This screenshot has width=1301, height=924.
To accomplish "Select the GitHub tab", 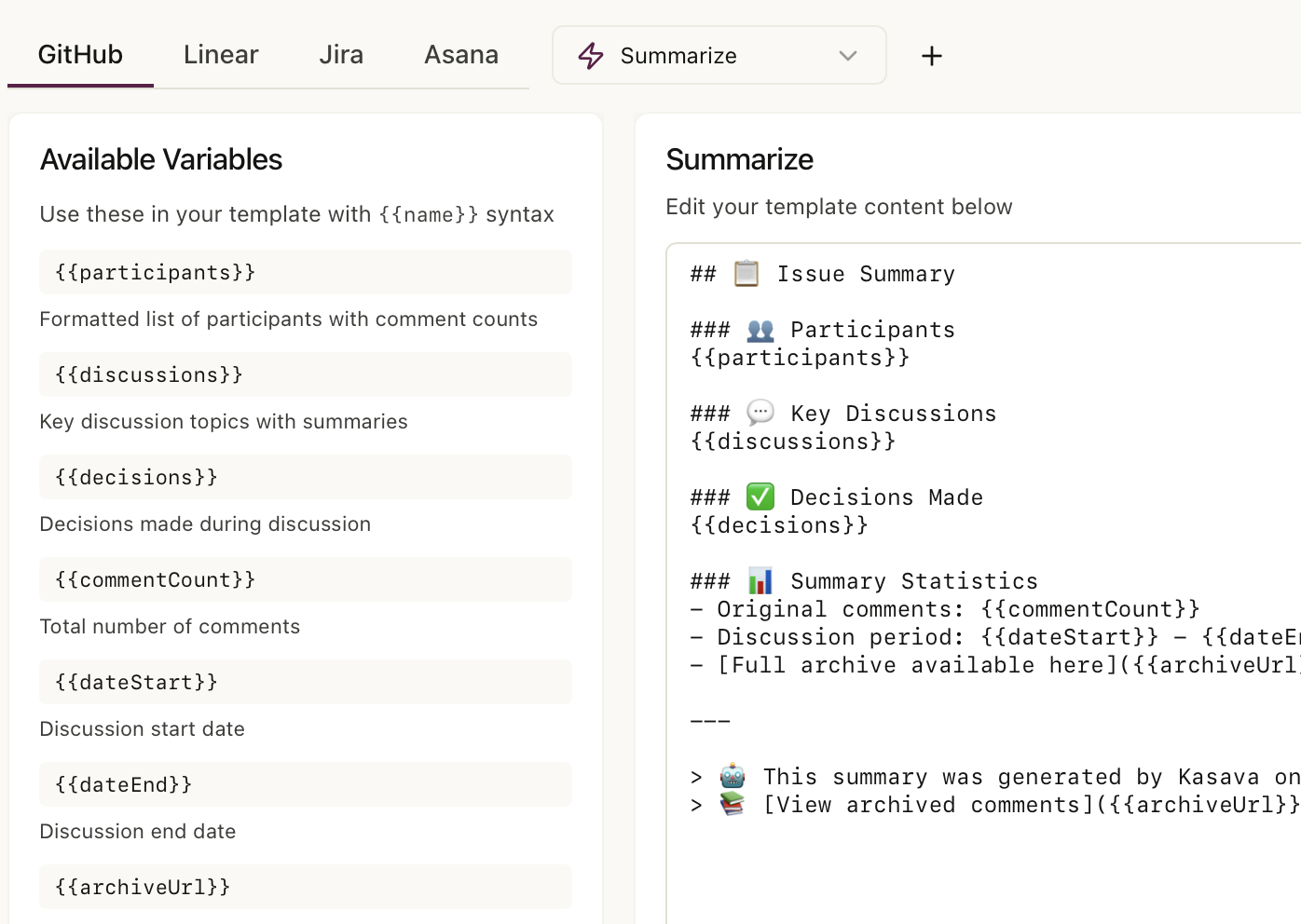I will coord(80,54).
